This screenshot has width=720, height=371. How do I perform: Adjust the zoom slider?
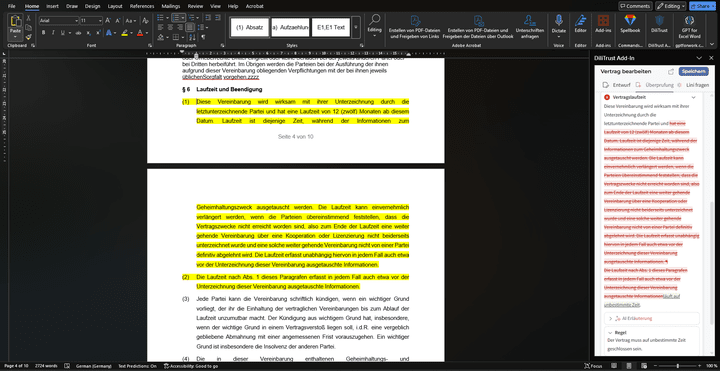click(x=677, y=366)
